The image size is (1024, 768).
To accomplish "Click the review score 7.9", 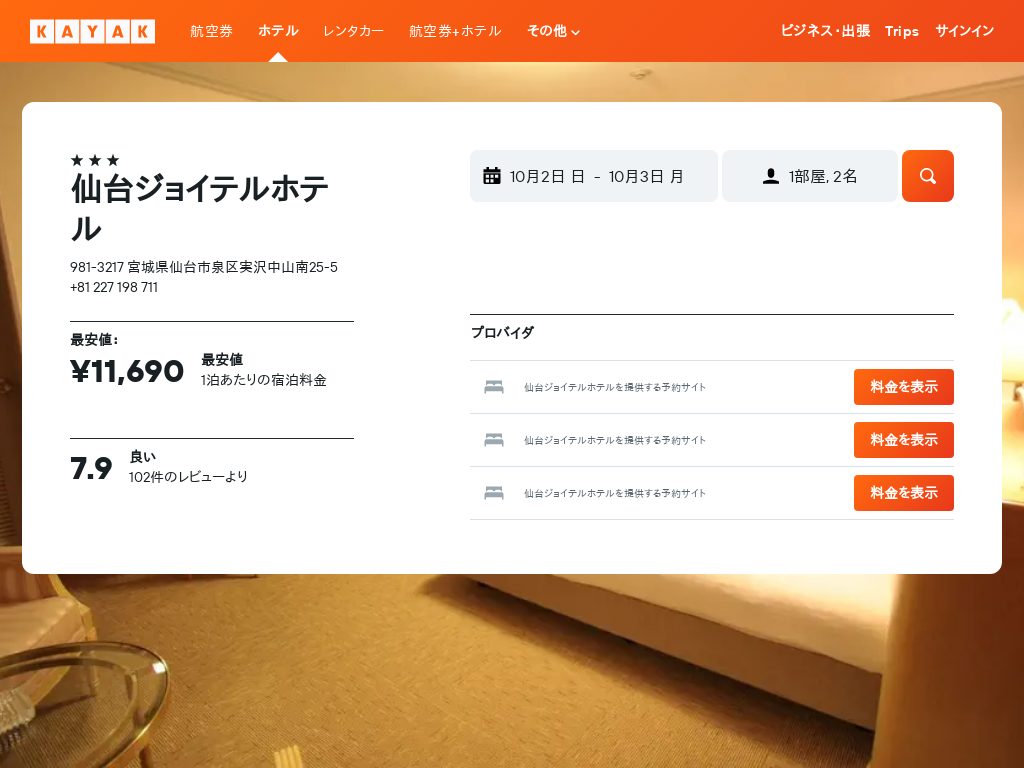I will (x=91, y=468).
